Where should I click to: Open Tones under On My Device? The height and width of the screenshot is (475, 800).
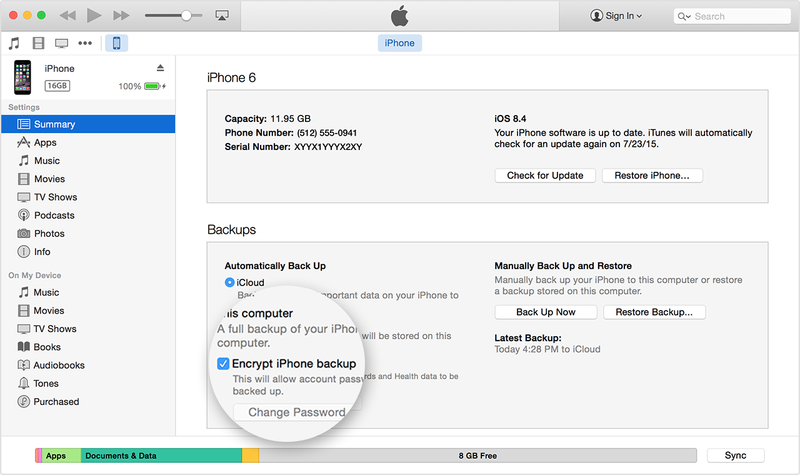pos(88,384)
